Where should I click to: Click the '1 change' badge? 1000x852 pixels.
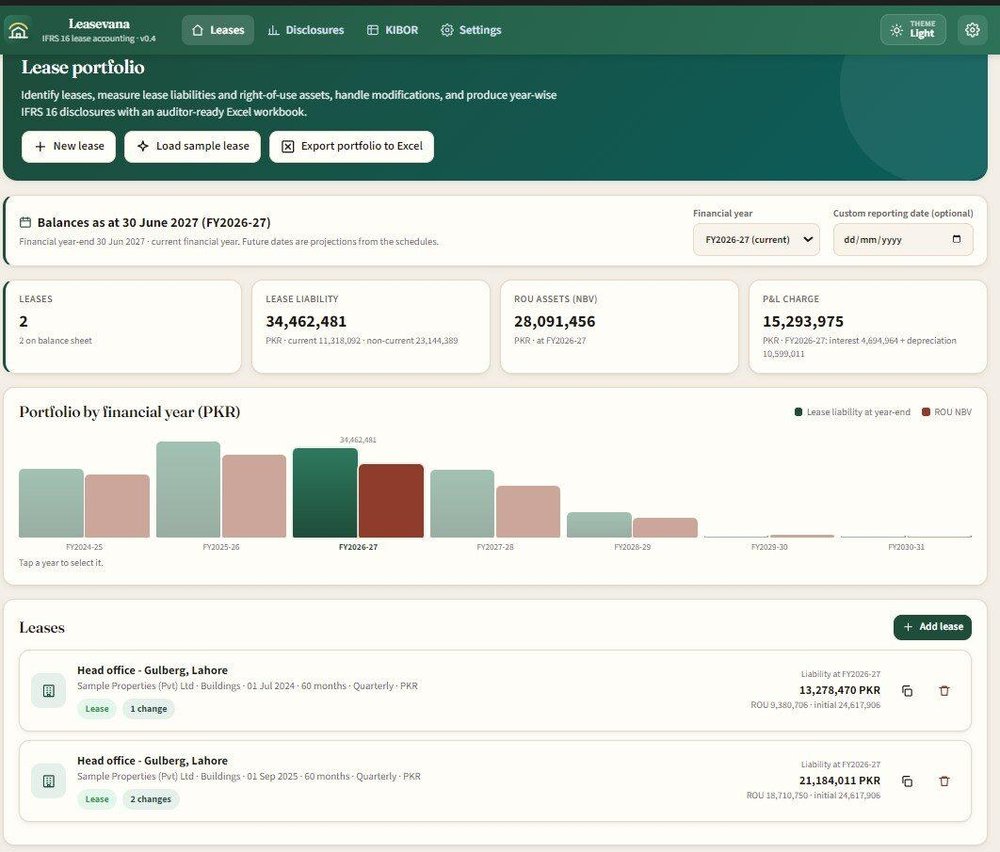(149, 709)
